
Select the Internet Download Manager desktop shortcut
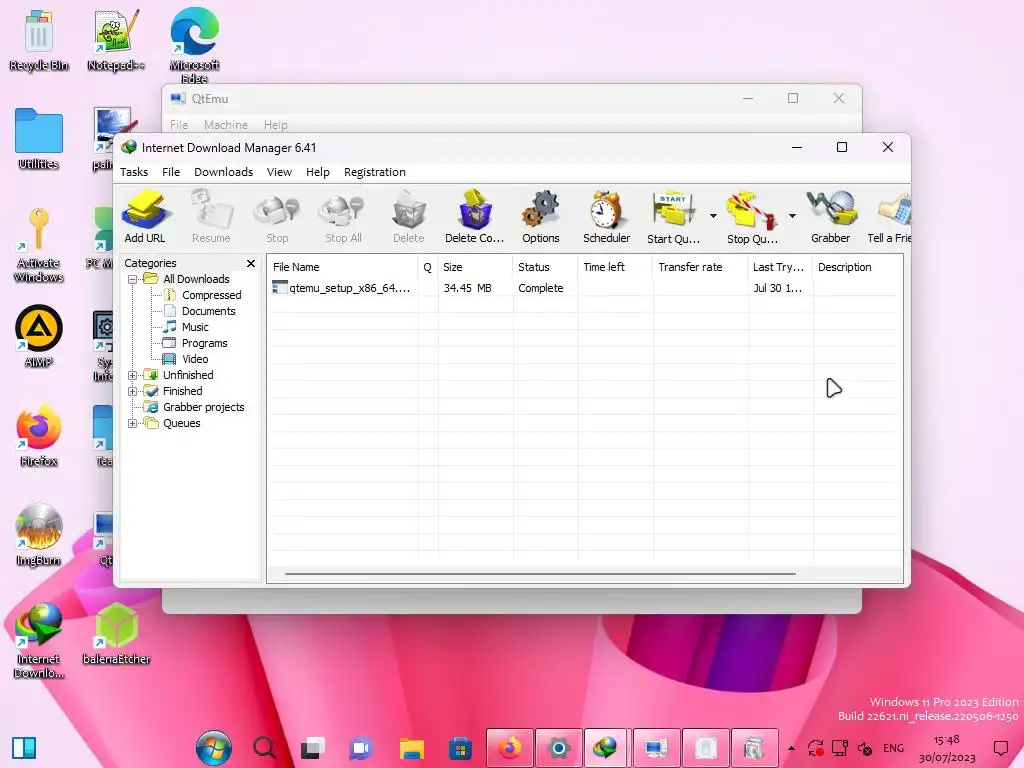click(39, 641)
